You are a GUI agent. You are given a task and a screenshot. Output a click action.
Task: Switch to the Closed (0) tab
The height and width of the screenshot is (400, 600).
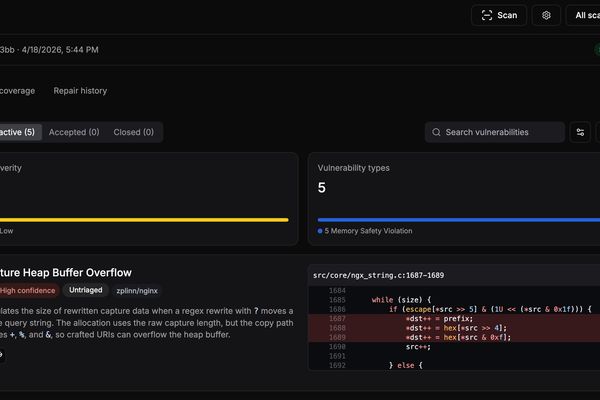134,132
